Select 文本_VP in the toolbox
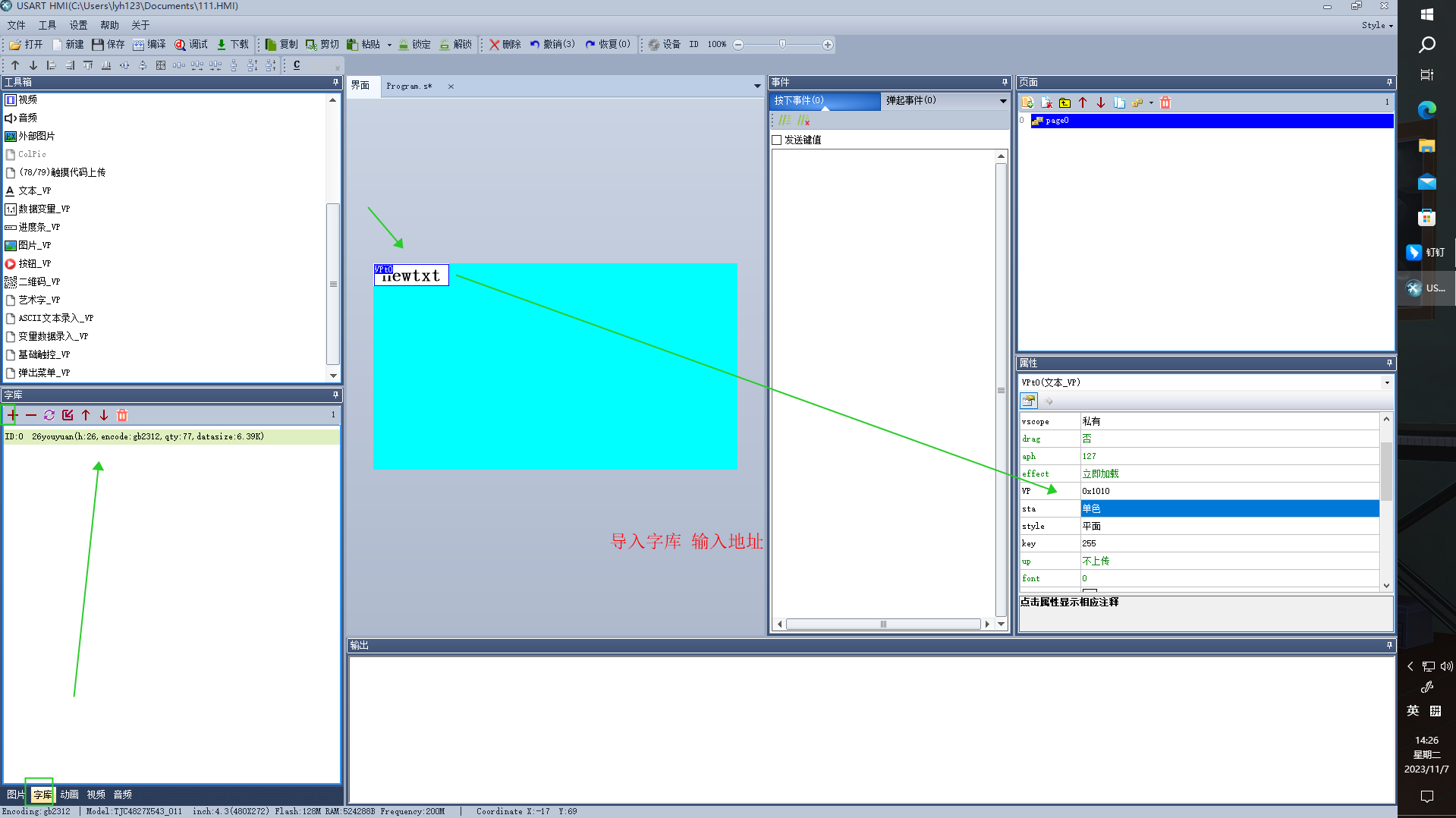Image resolution: width=1456 pixels, height=818 pixels. [35, 190]
